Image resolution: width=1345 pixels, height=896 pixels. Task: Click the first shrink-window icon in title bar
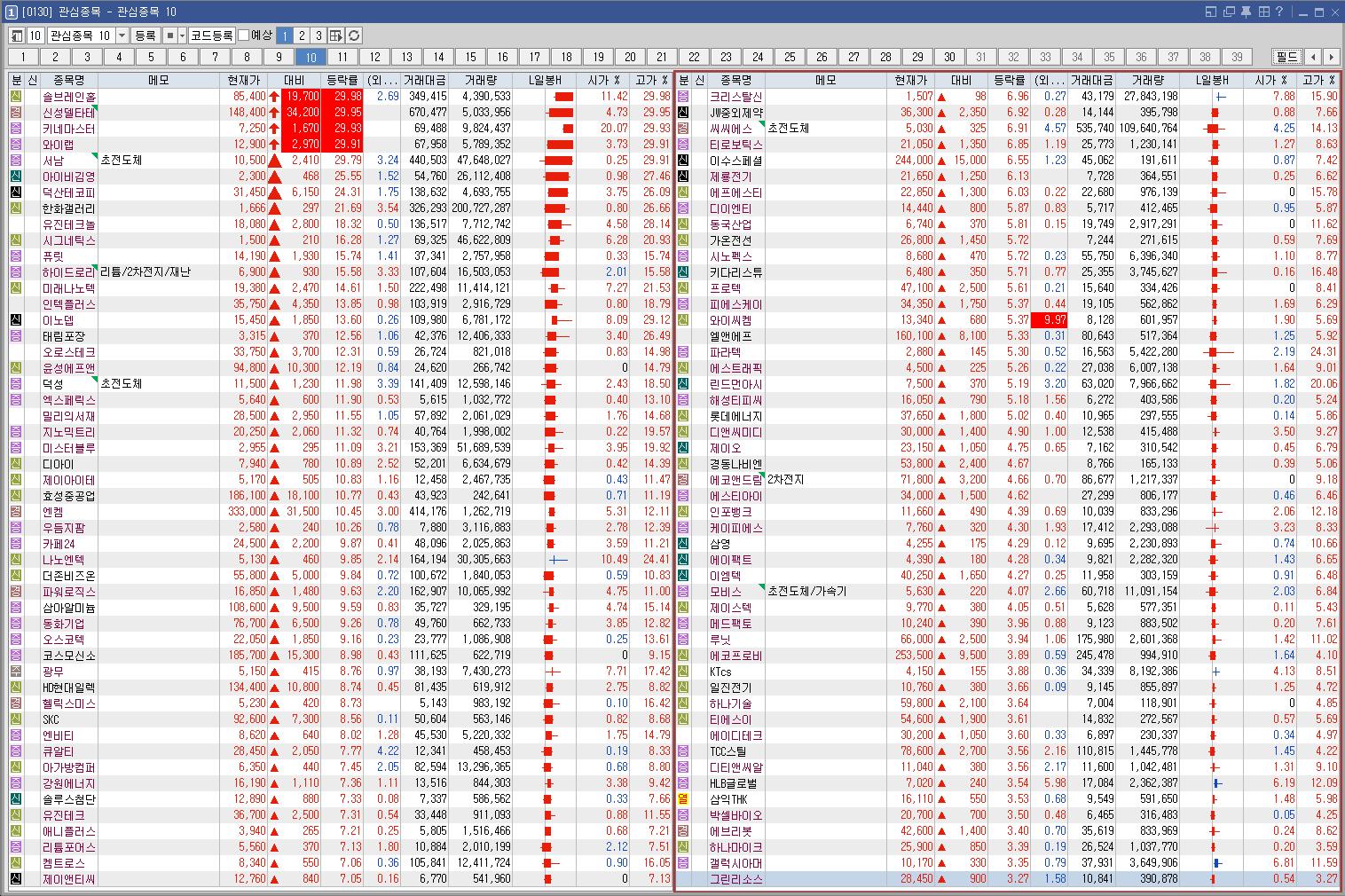pos(1212,12)
